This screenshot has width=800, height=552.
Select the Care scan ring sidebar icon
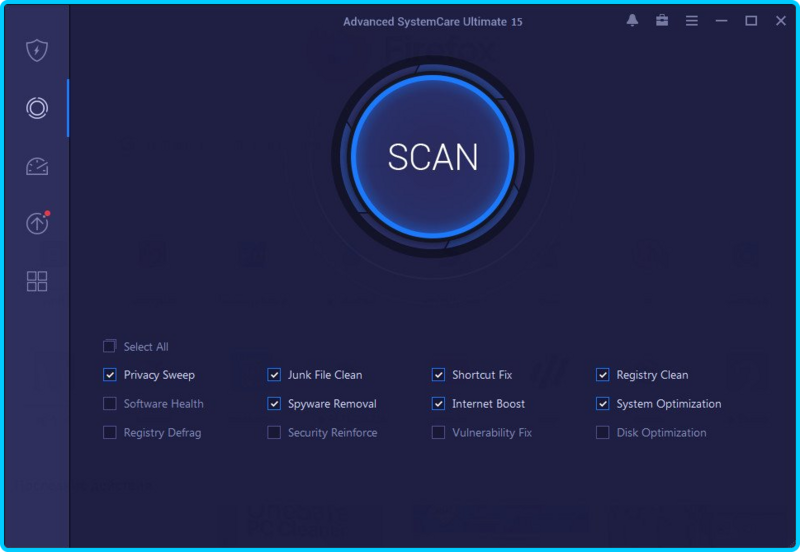[37, 108]
